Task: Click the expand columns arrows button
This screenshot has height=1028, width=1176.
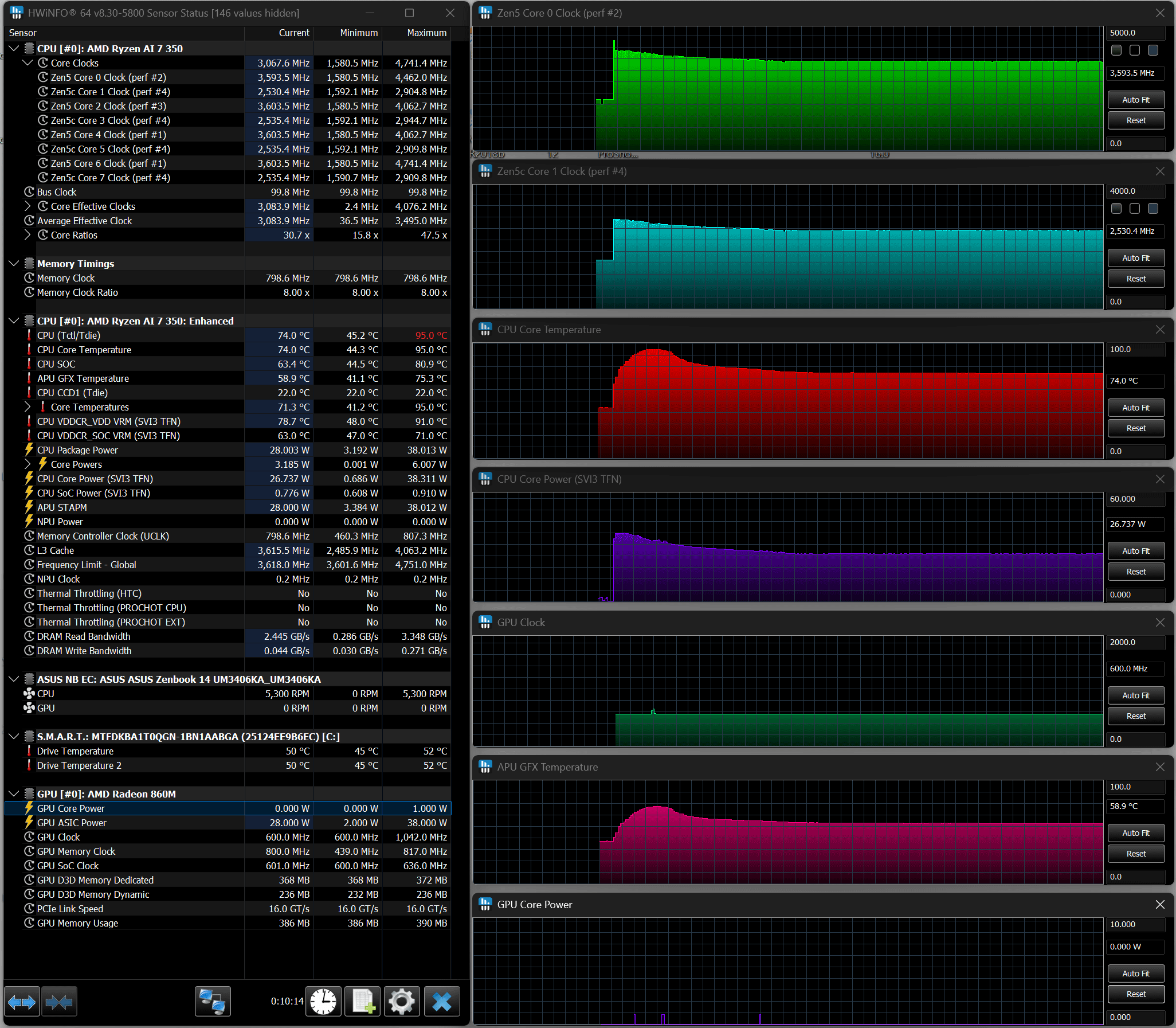Action: pos(22,1002)
